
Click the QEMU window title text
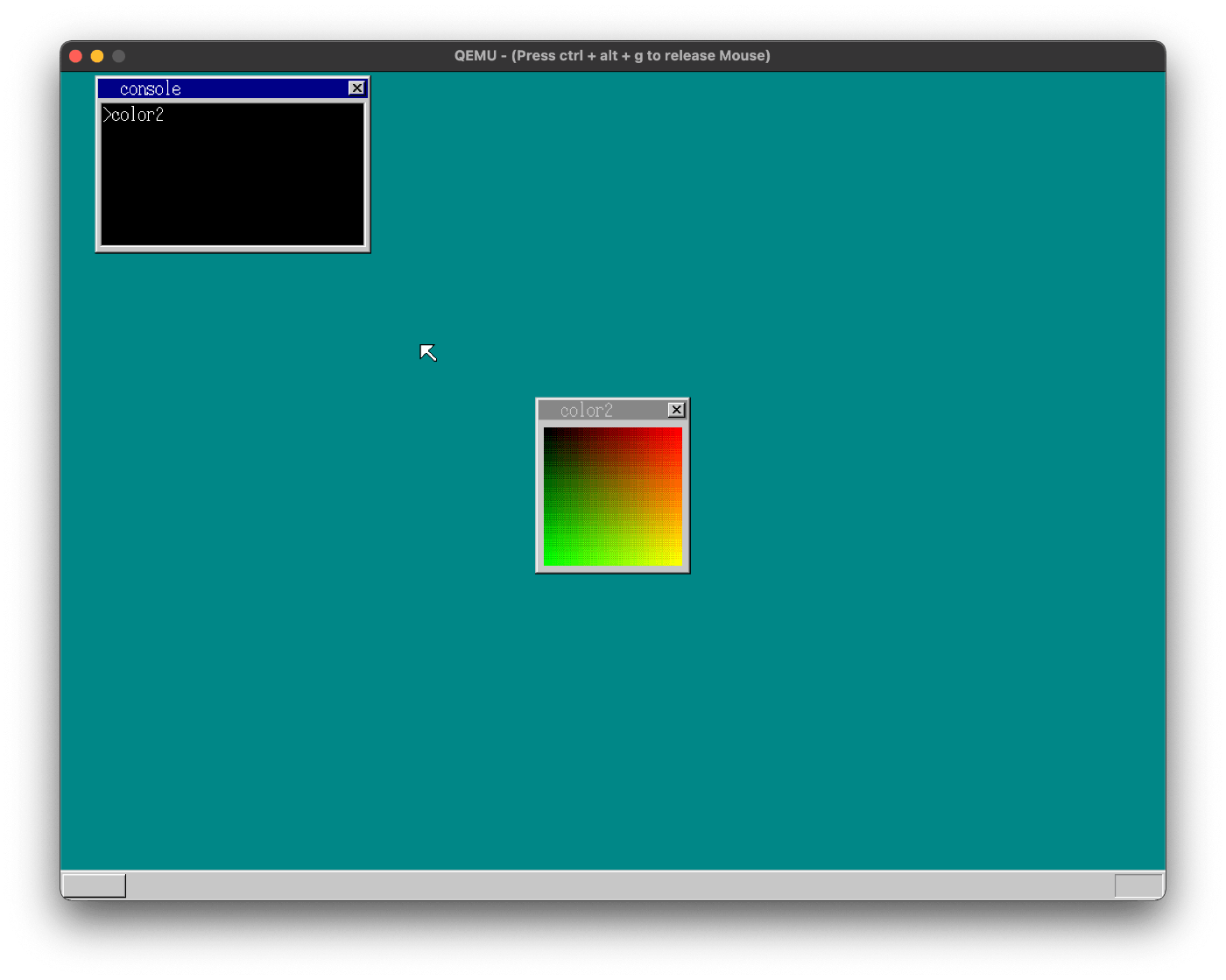pos(612,55)
